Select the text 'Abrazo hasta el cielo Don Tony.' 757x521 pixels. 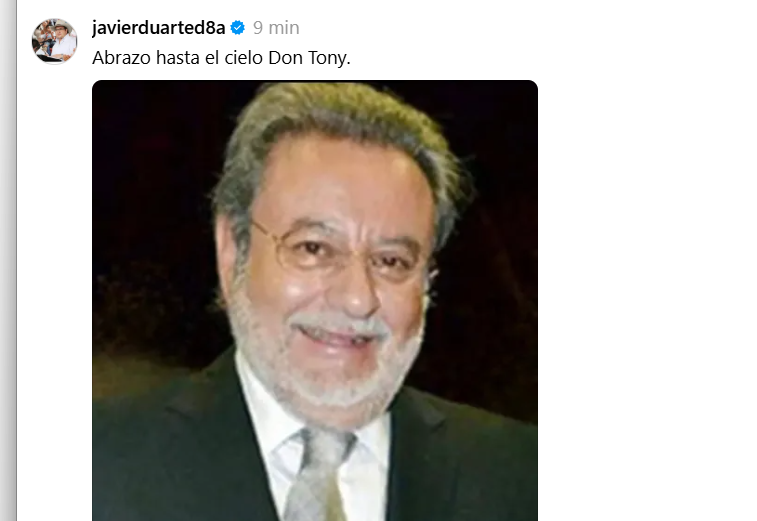point(221,57)
